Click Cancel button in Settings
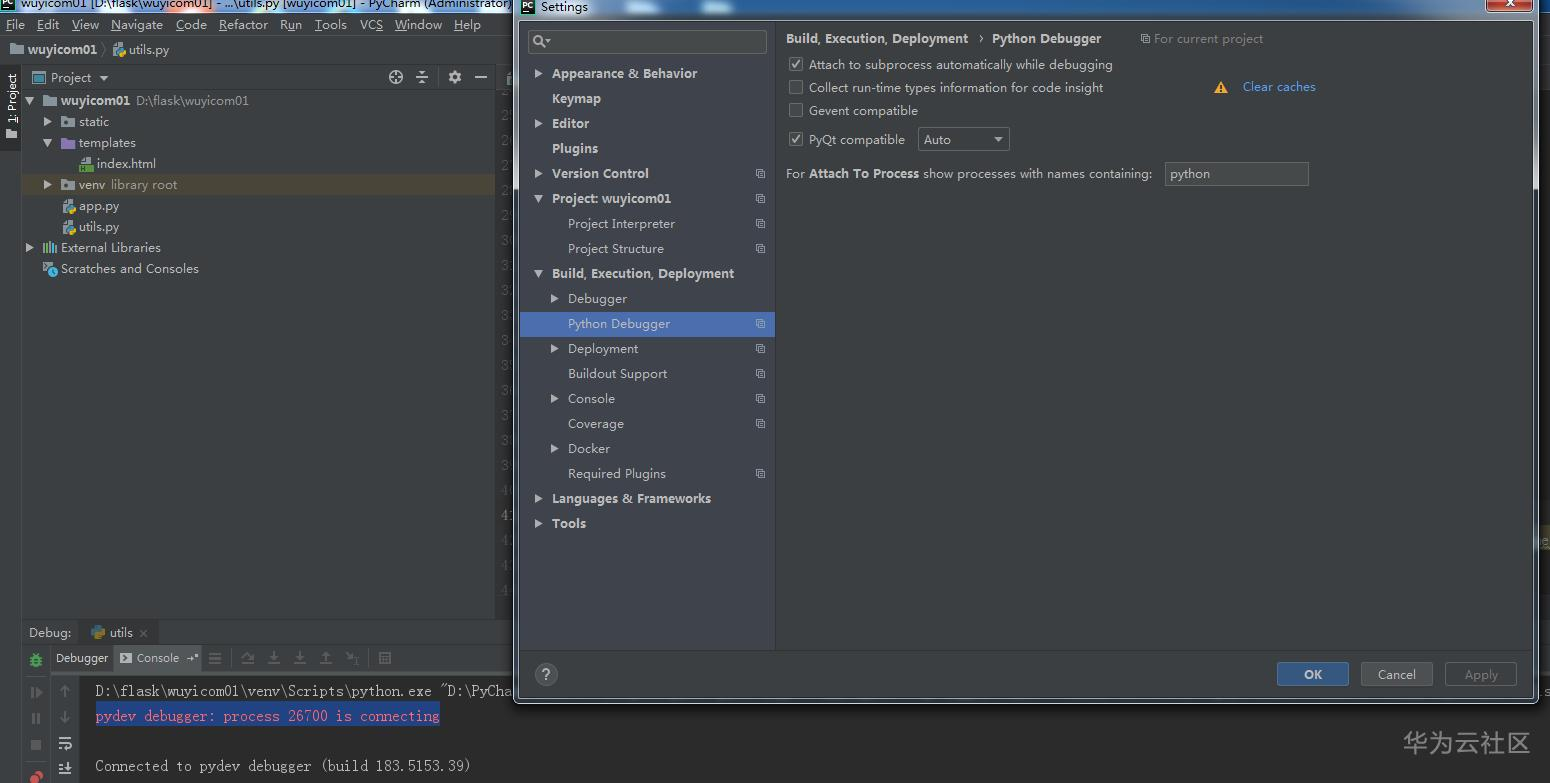This screenshot has height=783, width=1550. (x=1397, y=674)
